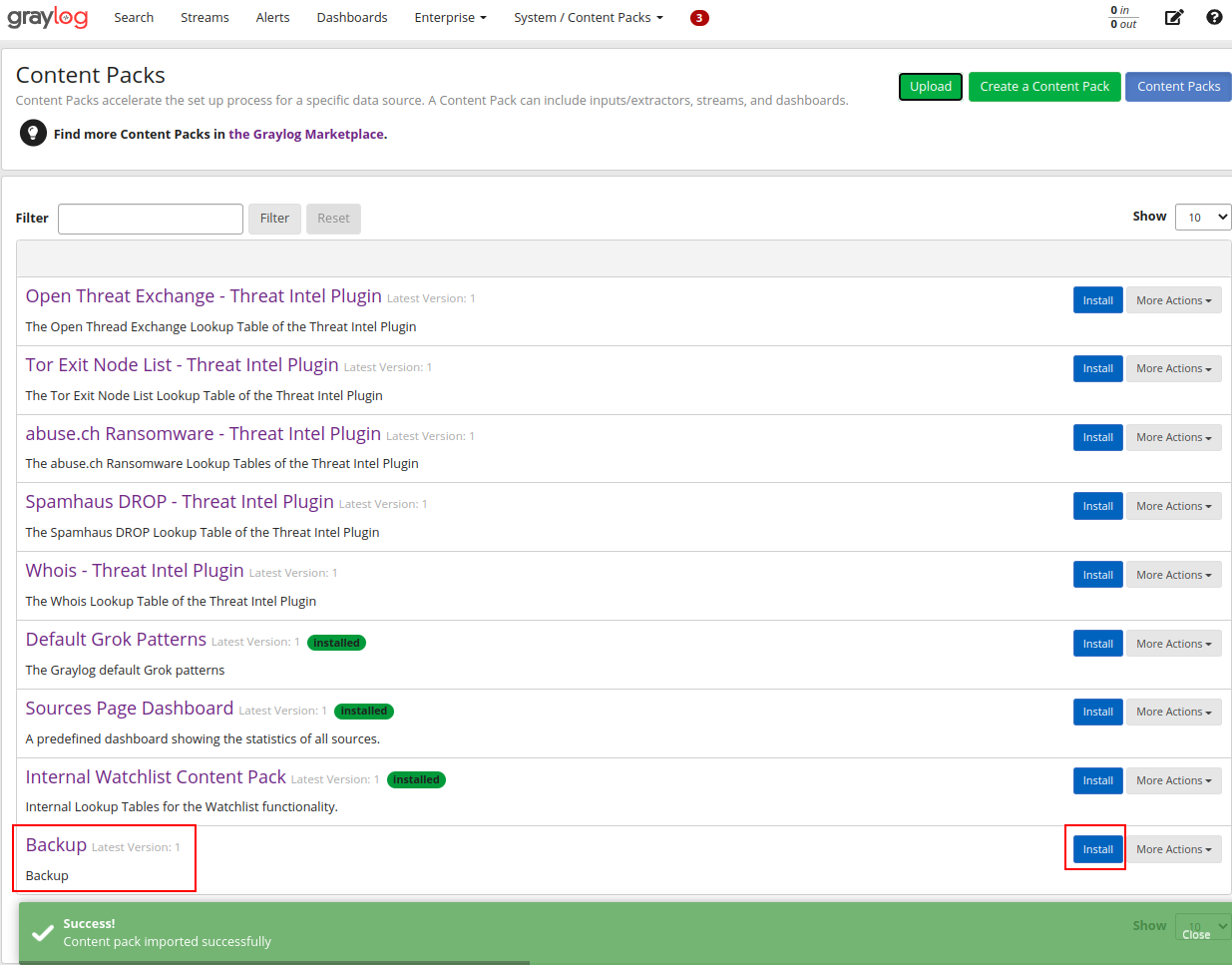Open Spamhaus DROP pack link
This screenshot has height=965, width=1232.
(180, 502)
